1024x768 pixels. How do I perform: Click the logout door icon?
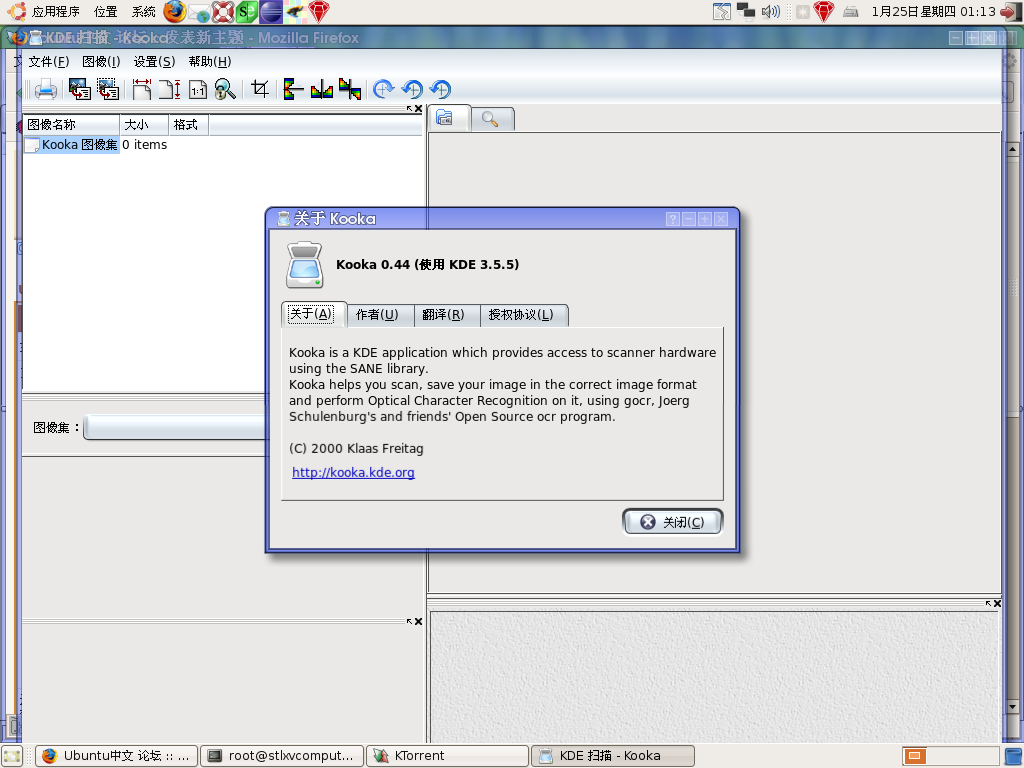(x=1011, y=12)
